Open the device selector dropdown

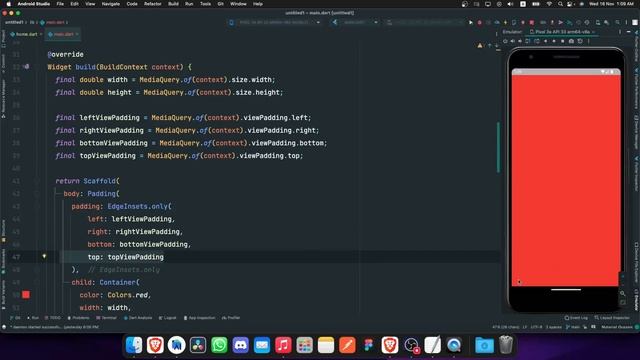[x=276, y=22]
